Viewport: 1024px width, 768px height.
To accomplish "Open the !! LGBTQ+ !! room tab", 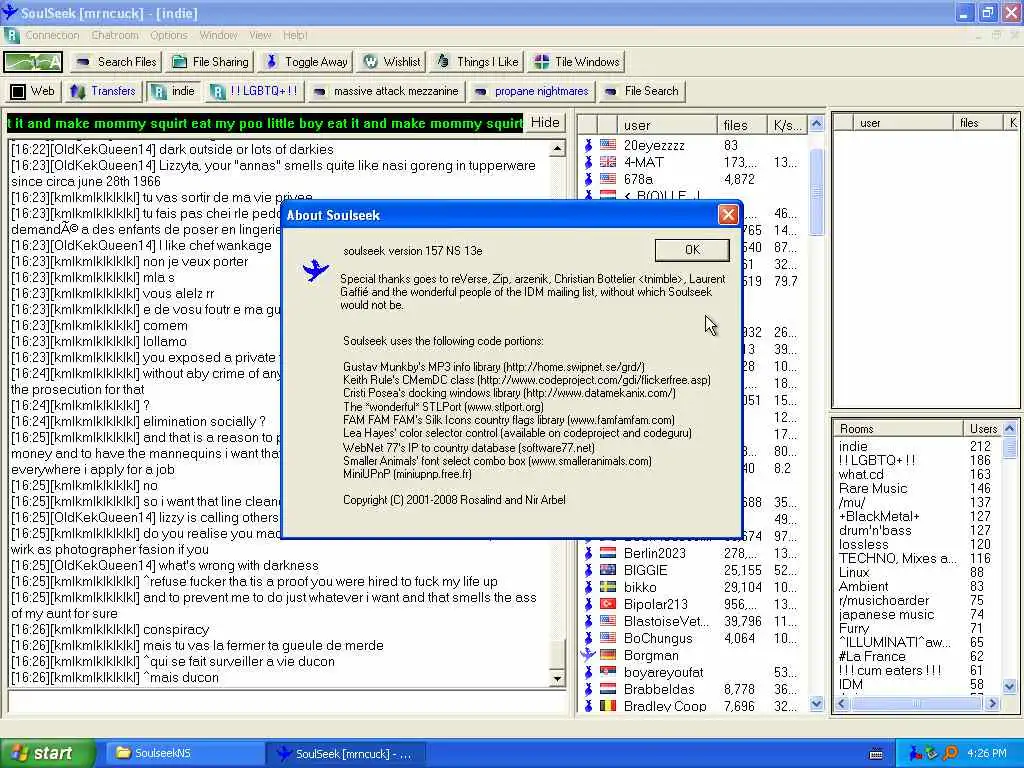I will click(255, 91).
